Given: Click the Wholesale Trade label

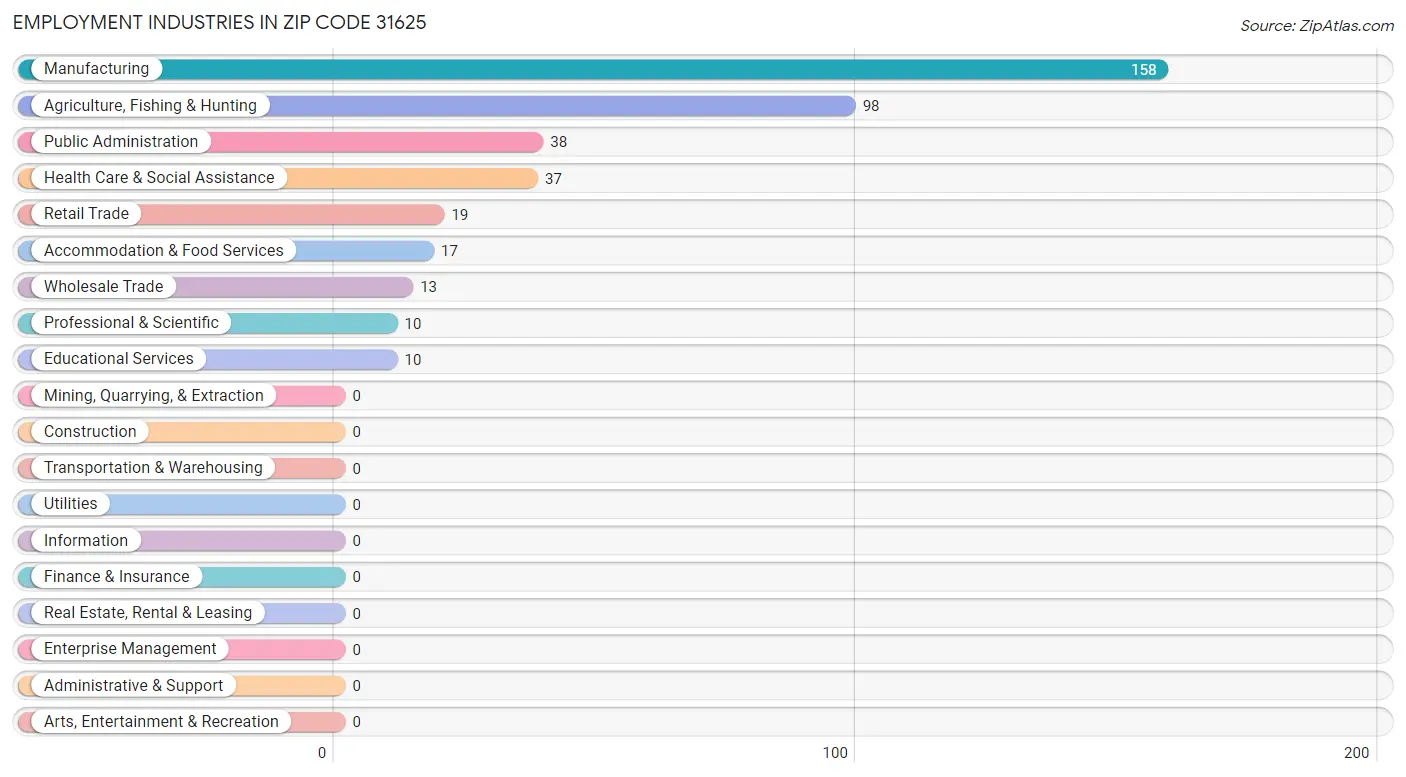Looking at the screenshot, I should pos(103,286).
